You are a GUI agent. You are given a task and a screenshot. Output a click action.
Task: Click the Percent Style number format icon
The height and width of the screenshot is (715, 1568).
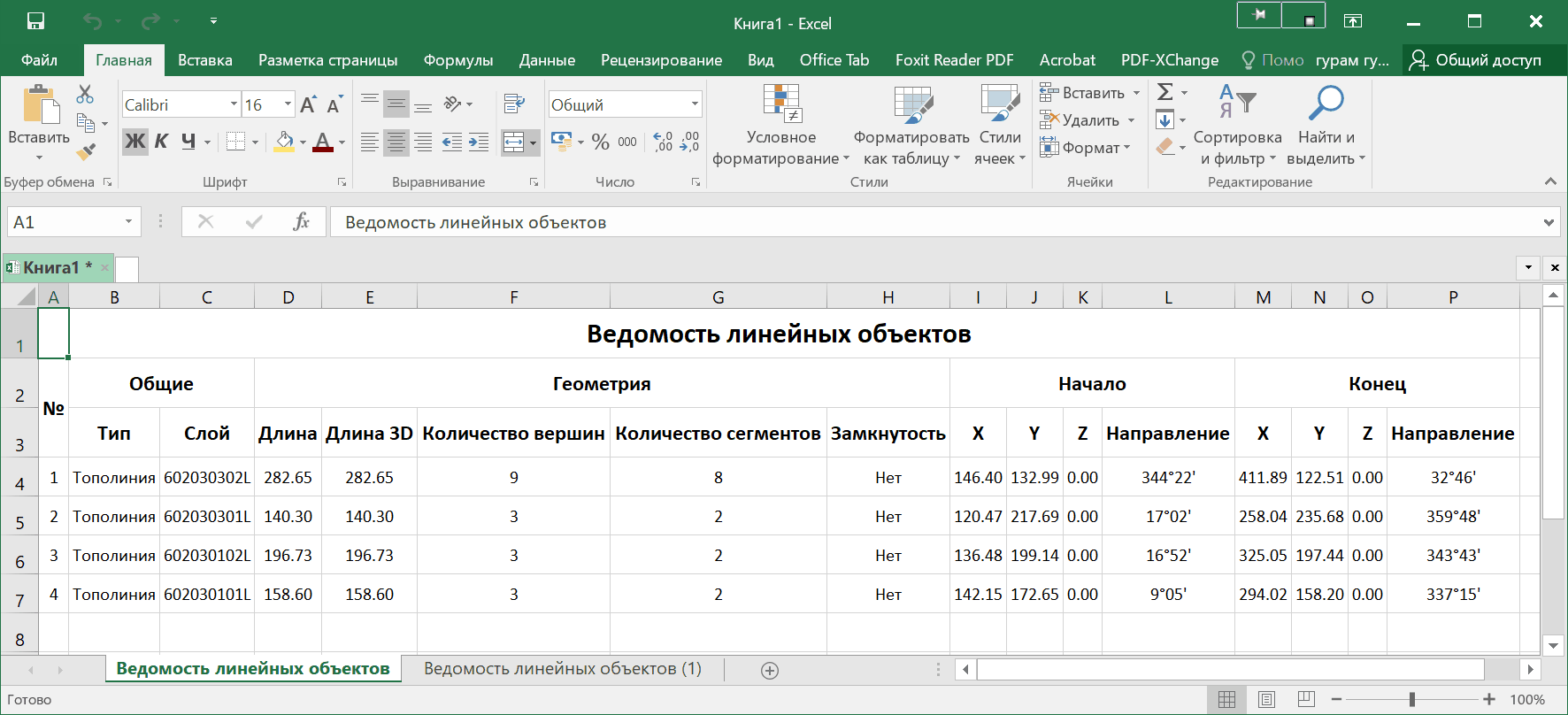(601, 142)
